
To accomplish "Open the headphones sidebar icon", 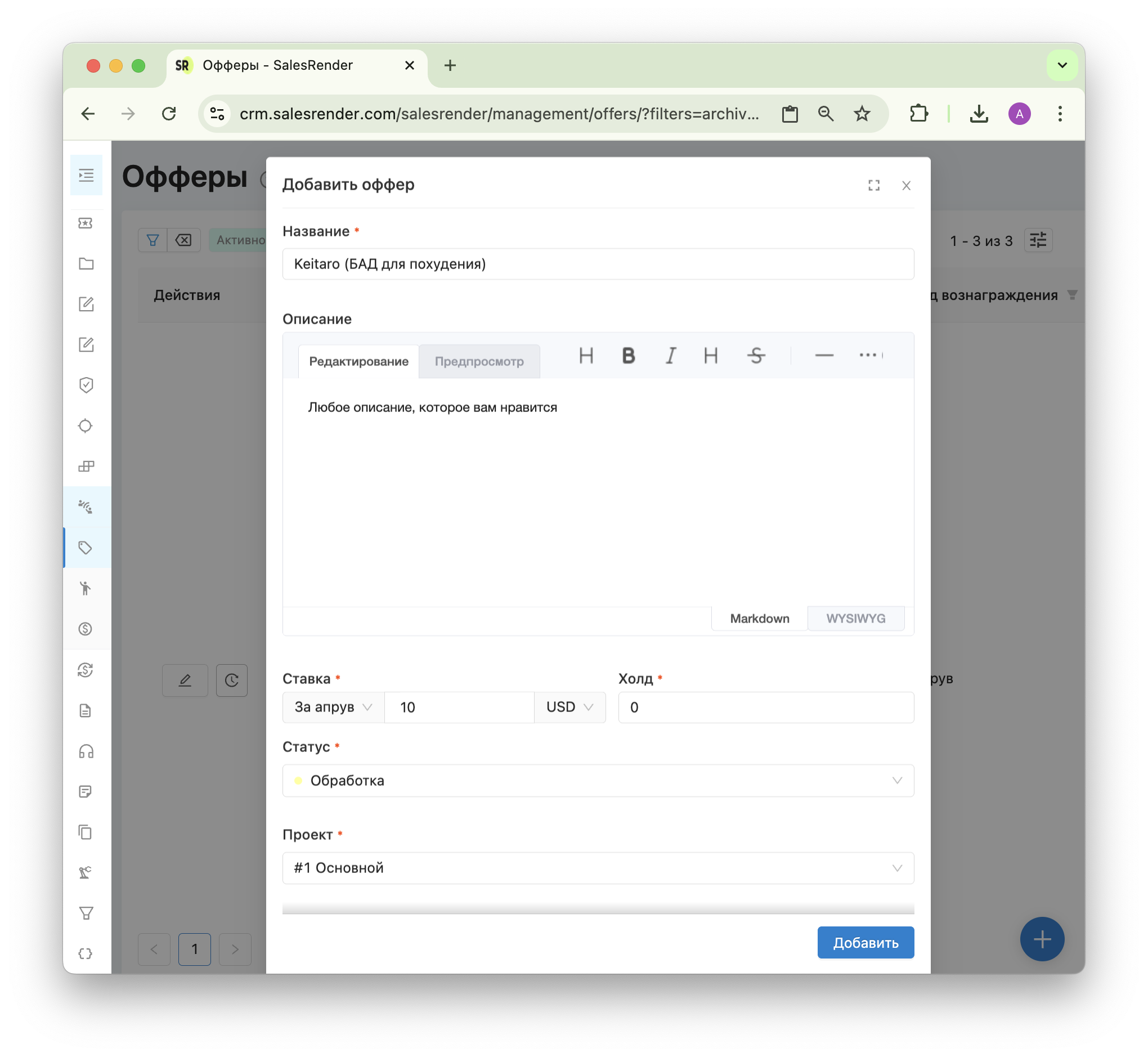I will [x=86, y=751].
